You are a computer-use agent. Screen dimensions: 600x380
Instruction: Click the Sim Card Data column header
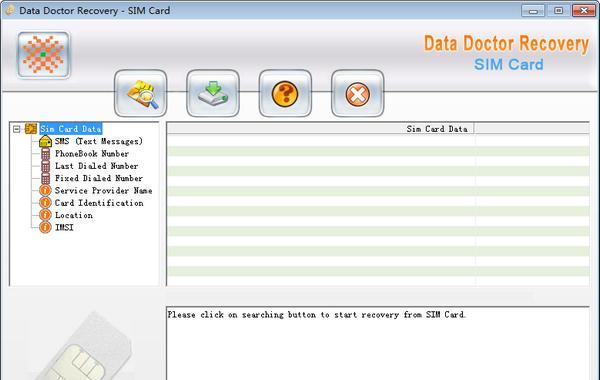(321, 129)
